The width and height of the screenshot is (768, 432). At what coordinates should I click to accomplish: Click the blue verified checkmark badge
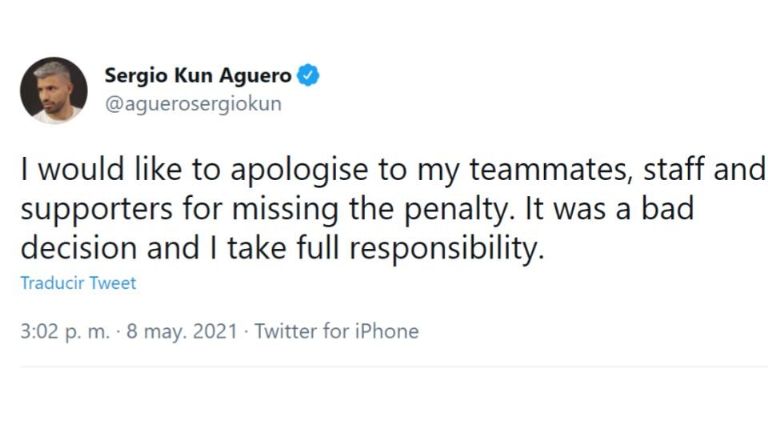308,75
